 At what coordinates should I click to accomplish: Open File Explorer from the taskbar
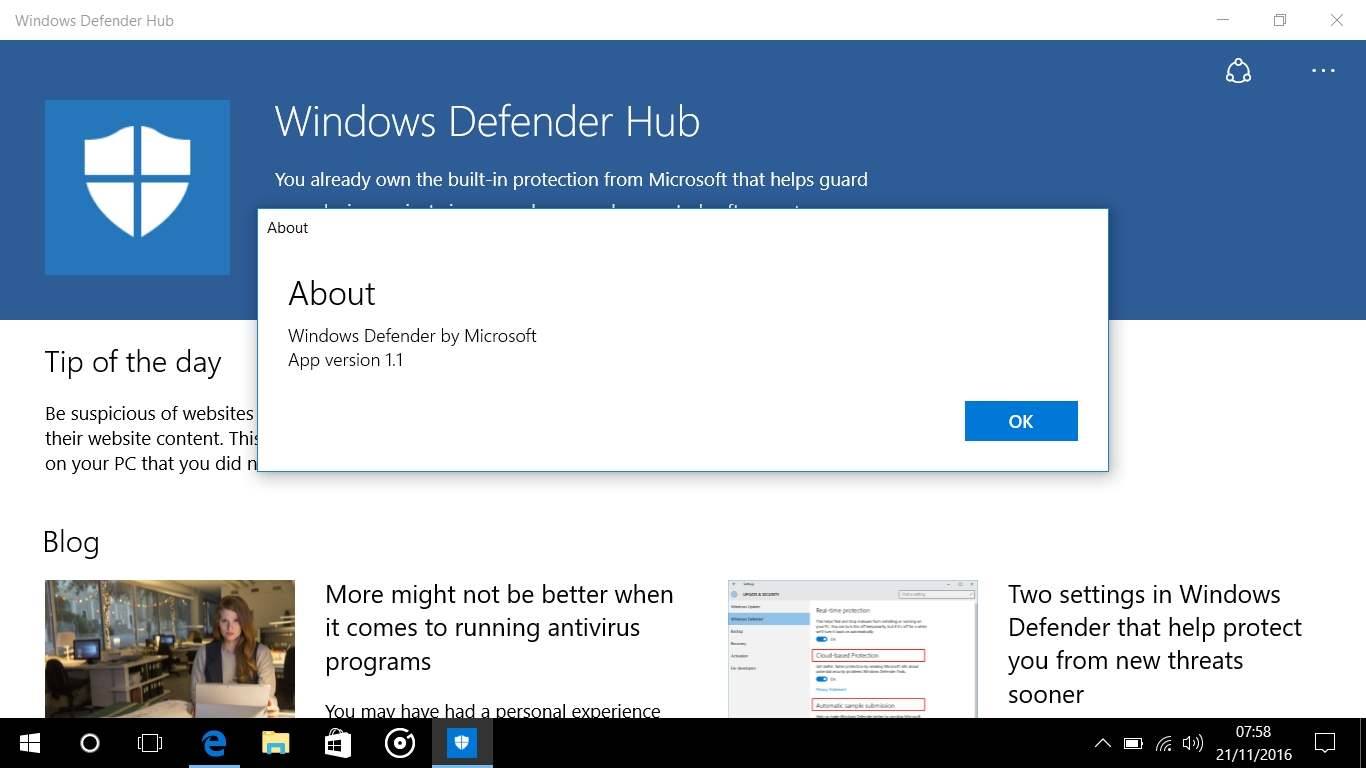pos(275,743)
